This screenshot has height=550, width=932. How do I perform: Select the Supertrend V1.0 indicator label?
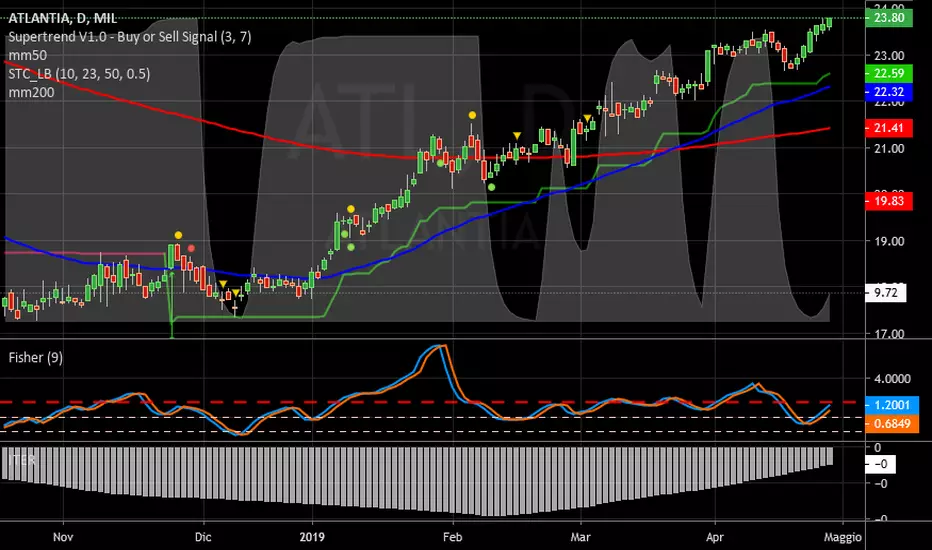130,37
